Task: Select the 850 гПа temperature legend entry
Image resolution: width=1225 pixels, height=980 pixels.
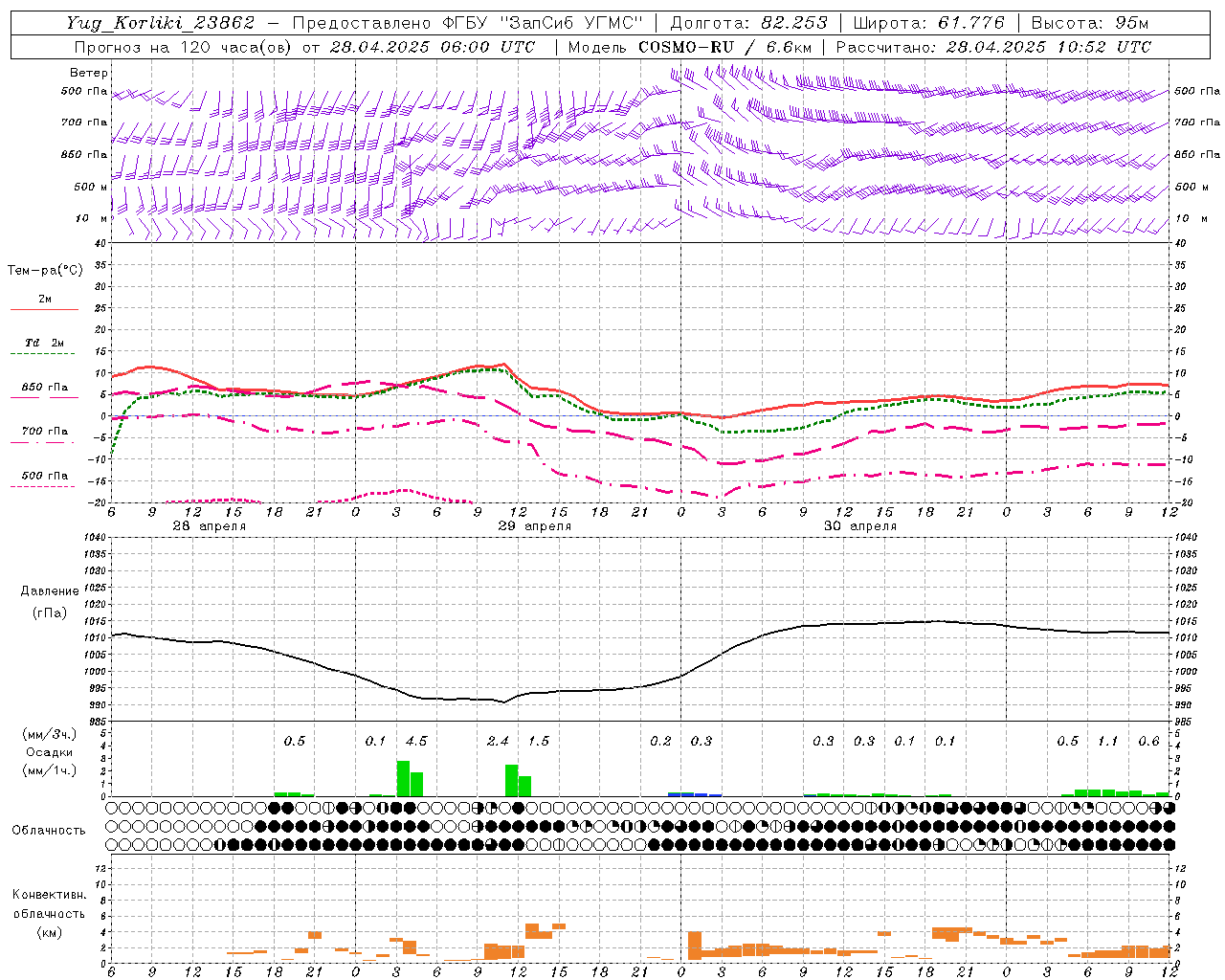Action: point(44,388)
